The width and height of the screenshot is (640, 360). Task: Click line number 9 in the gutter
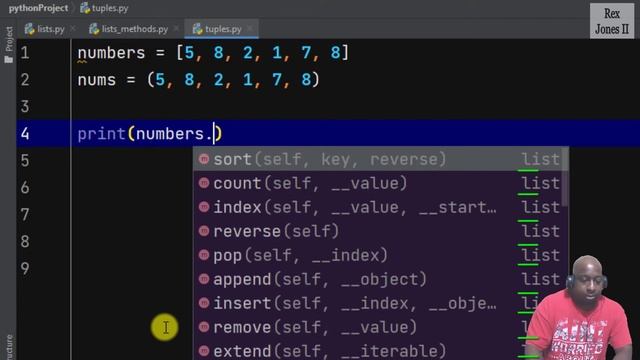[x=25, y=268]
